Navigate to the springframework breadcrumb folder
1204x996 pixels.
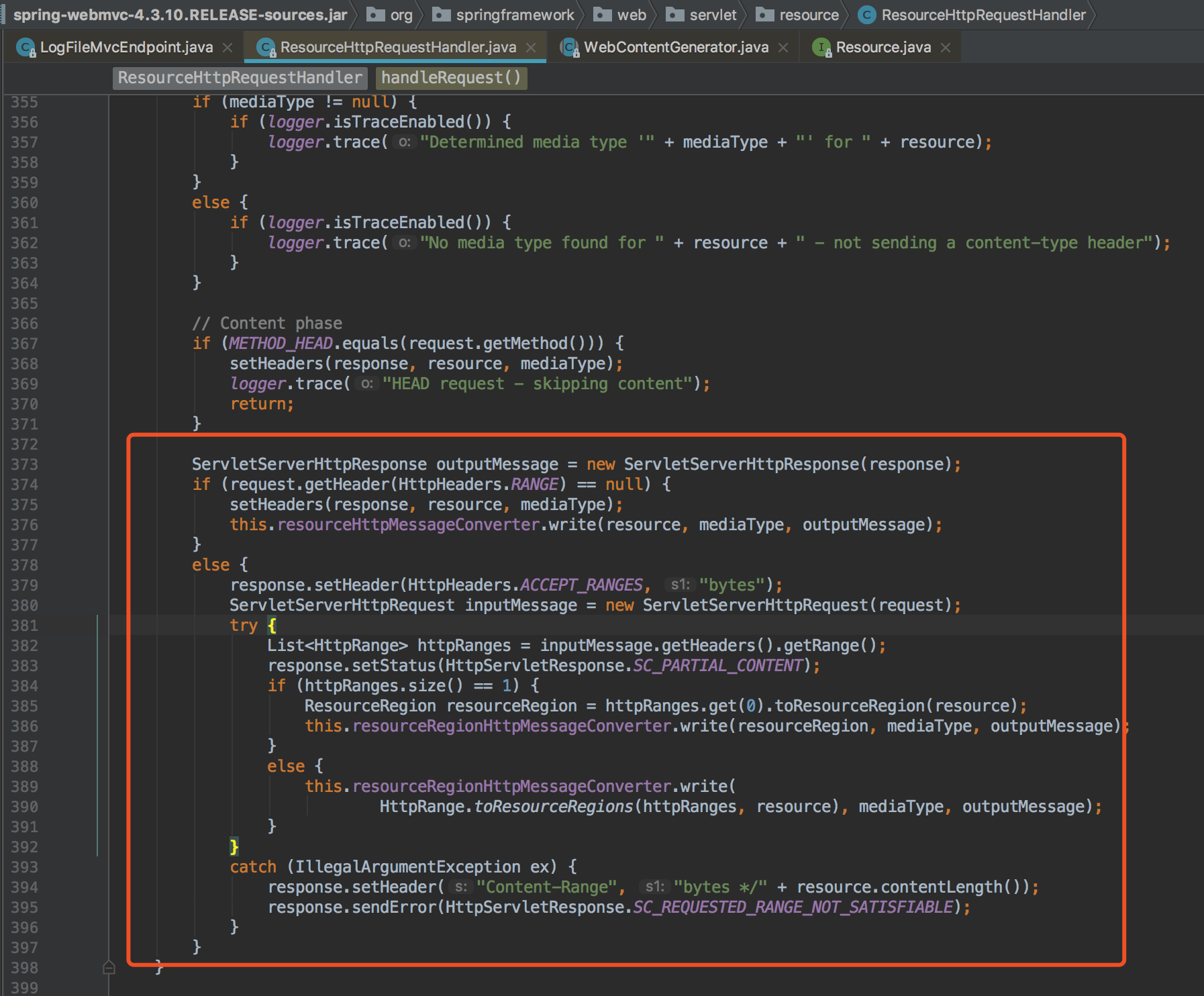[x=515, y=15]
